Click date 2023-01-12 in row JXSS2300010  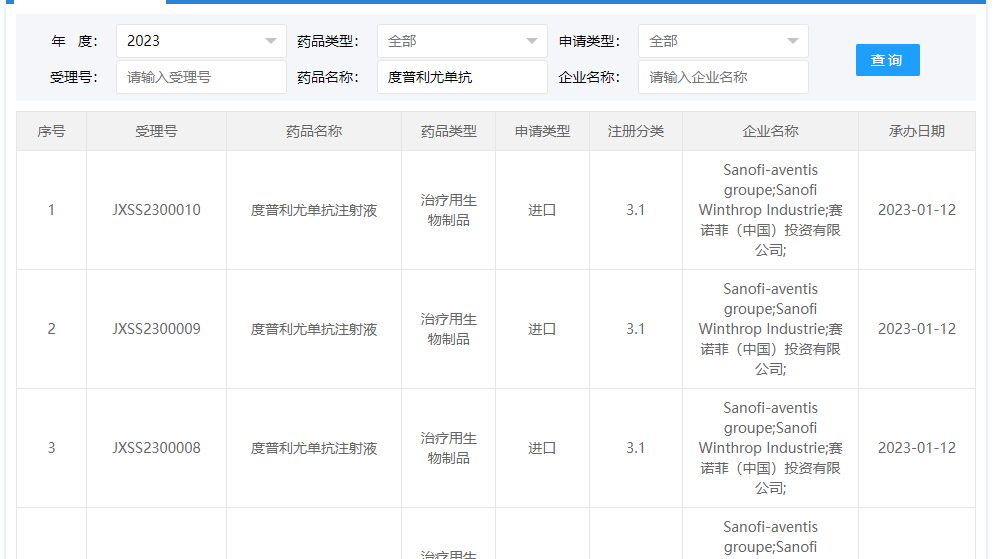point(916,210)
